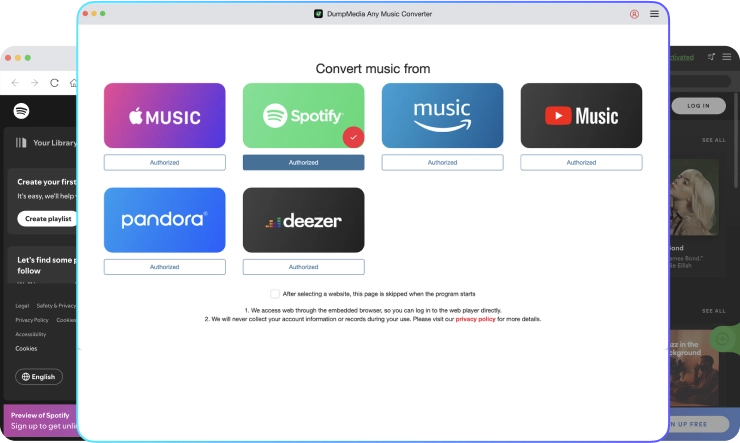740x443 pixels.
Task: Open the privacy policy link
Action: point(475,319)
